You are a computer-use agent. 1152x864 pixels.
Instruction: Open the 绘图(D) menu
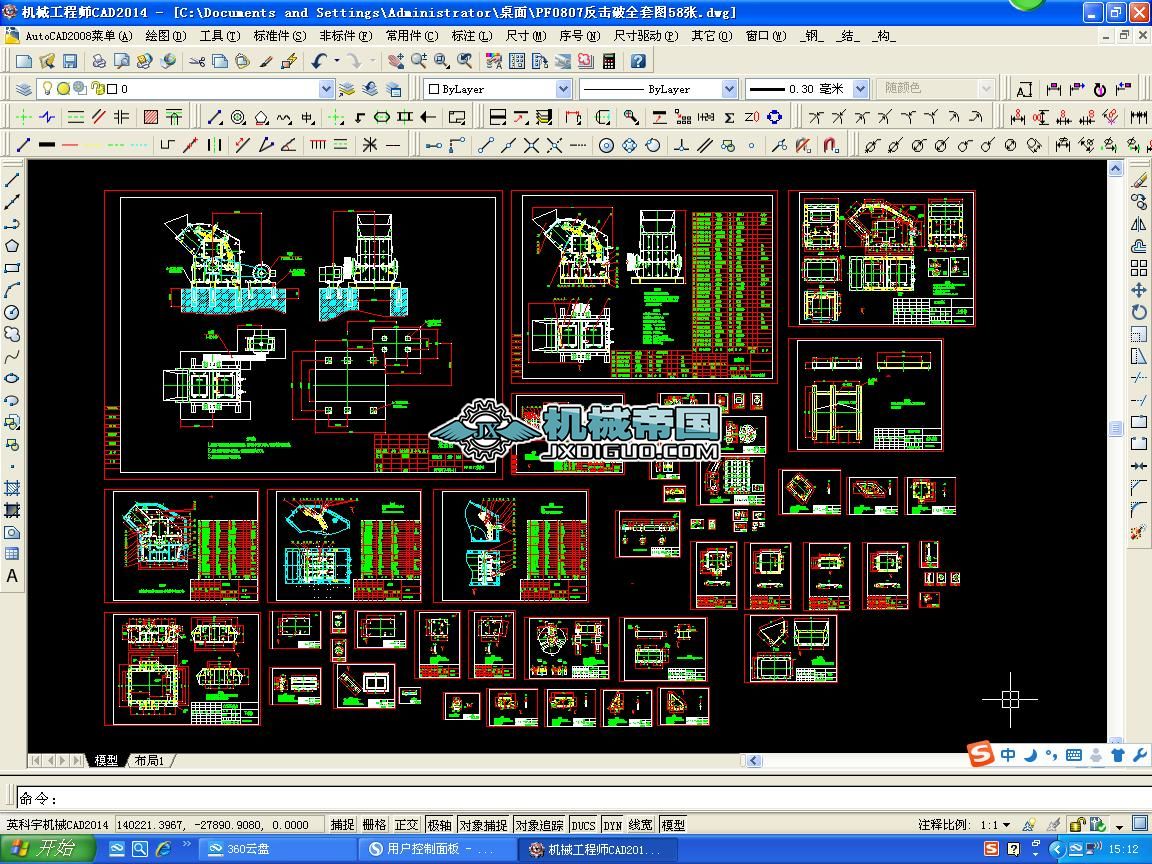(x=165, y=35)
